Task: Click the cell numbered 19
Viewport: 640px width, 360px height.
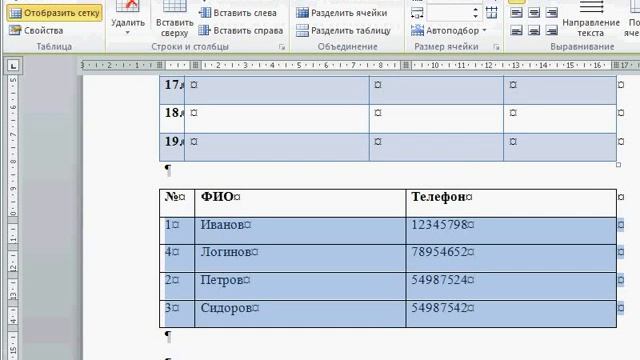Action: [x=172, y=147]
